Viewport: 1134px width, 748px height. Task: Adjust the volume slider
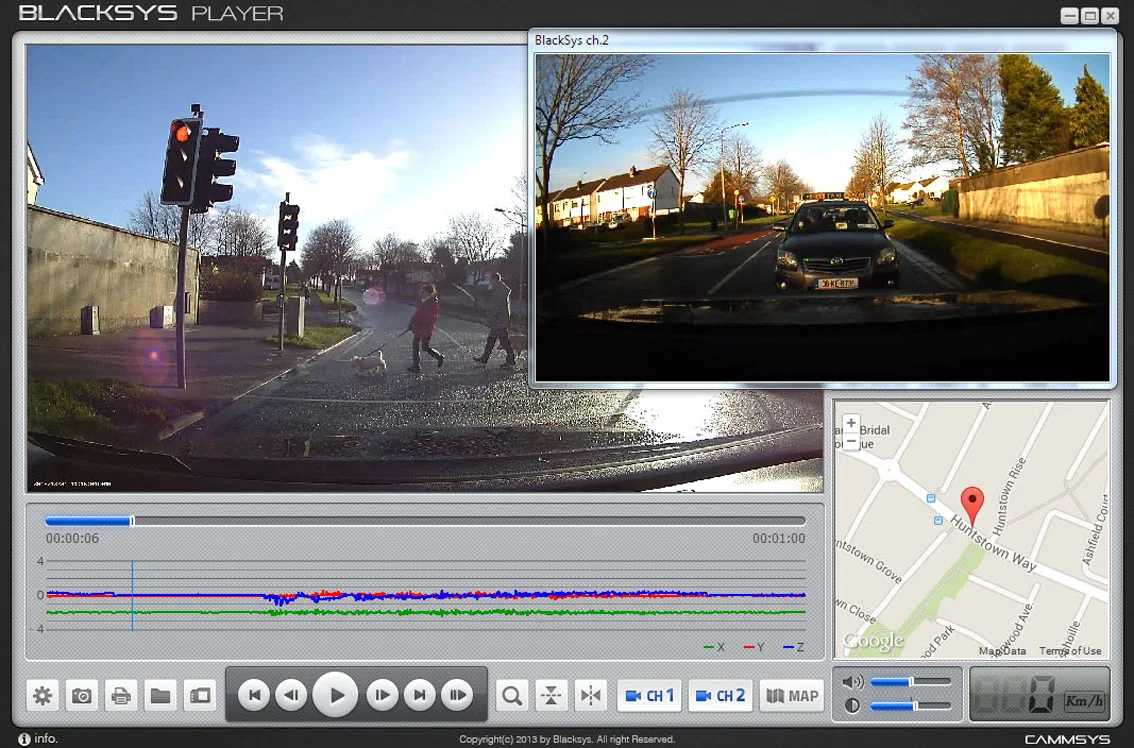[x=911, y=681]
